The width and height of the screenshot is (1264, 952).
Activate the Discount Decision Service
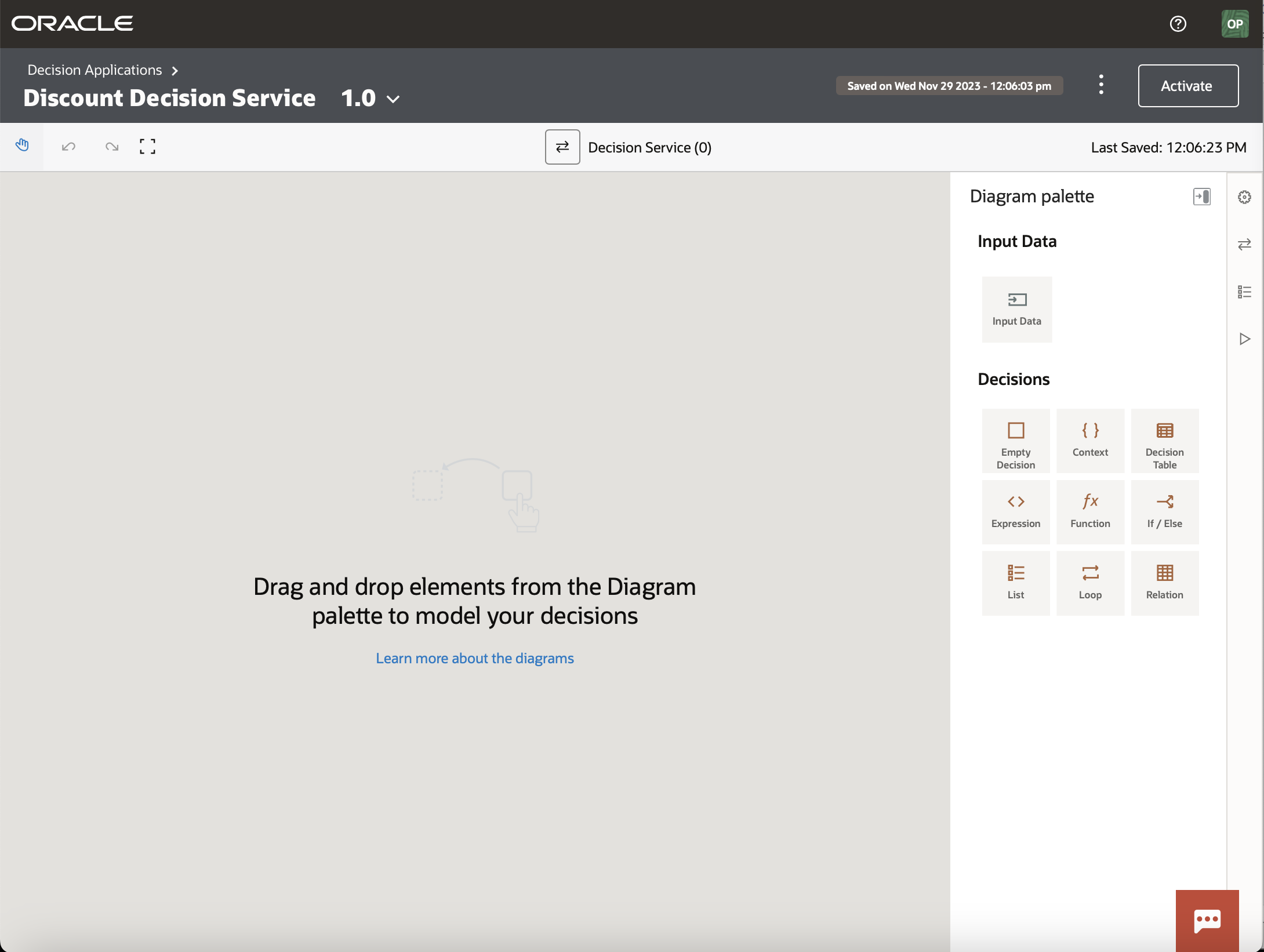(1187, 86)
